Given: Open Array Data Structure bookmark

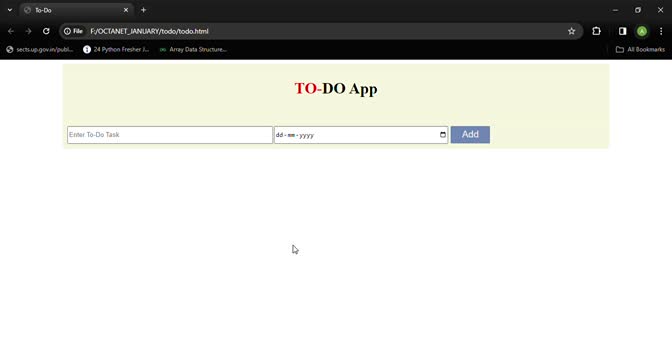Looking at the screenshot, I should pos(193,50).
